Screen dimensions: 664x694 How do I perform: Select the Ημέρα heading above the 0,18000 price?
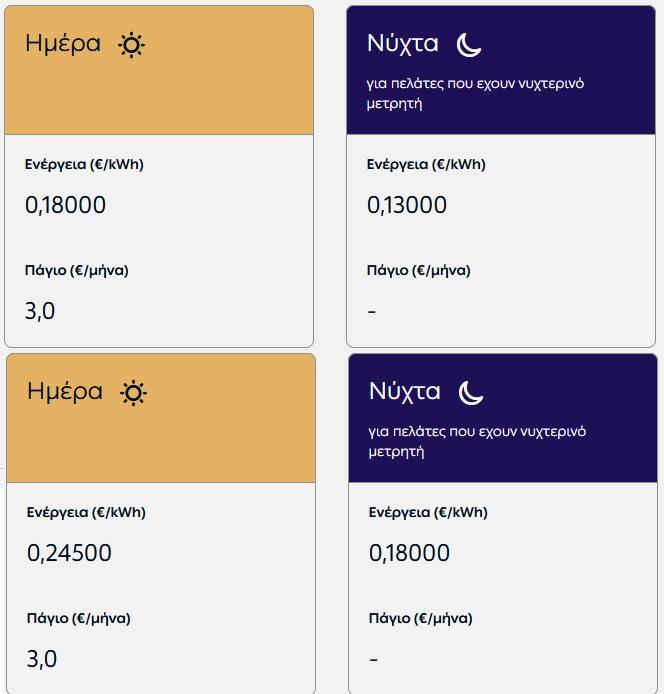click(63, 44)
